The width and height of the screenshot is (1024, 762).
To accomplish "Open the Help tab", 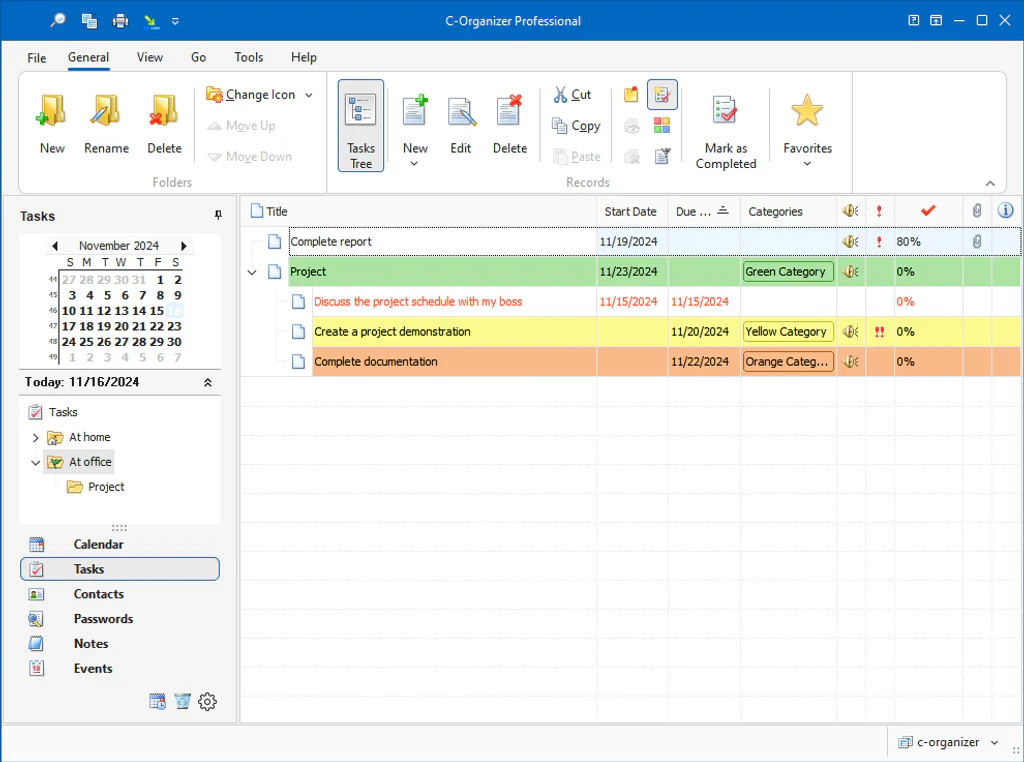I will tap(304, 57).
